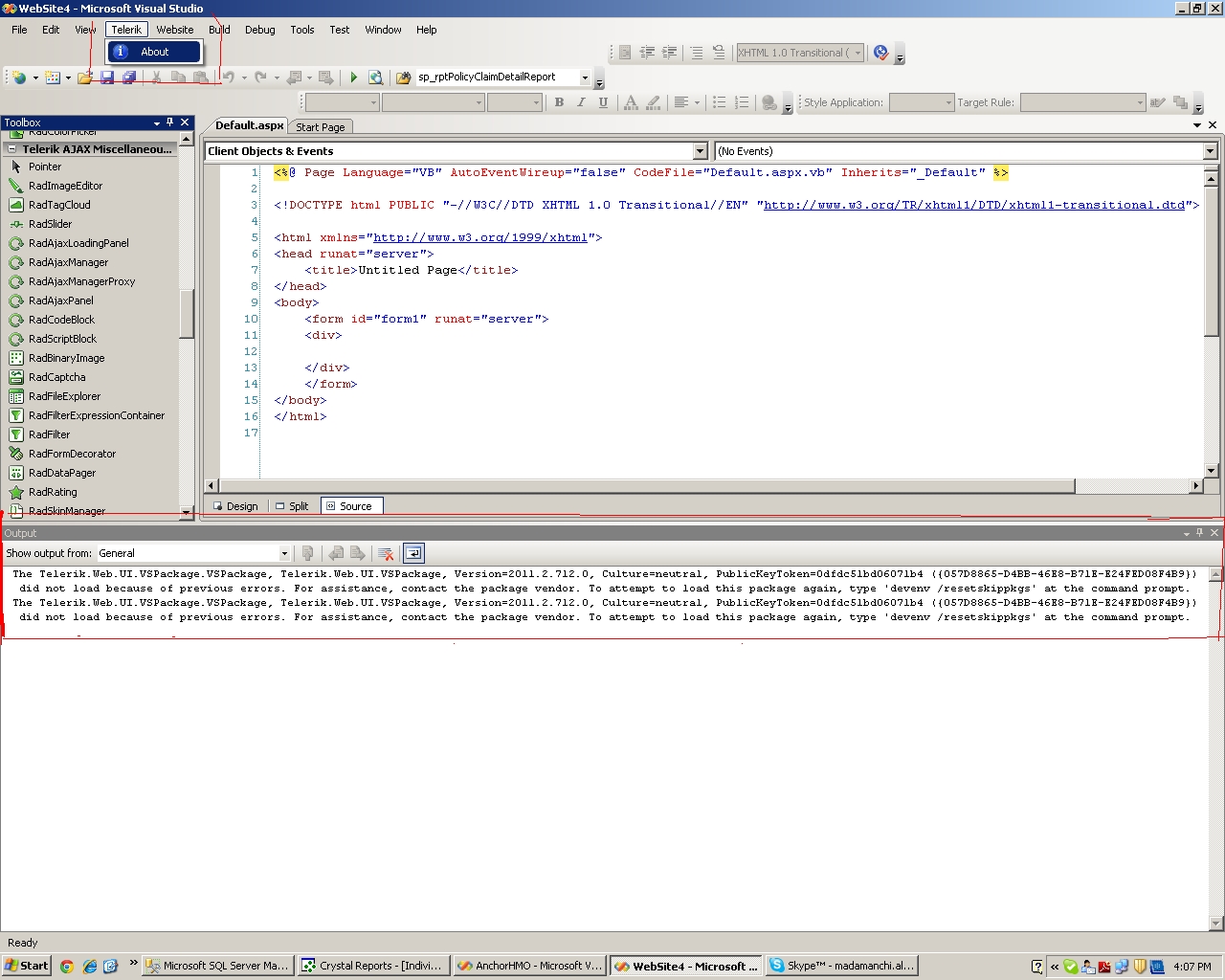This screenshot has width=1225, height=980.
Task: Open the w3.org xhtml namespace link
Action: click(479, 237)
